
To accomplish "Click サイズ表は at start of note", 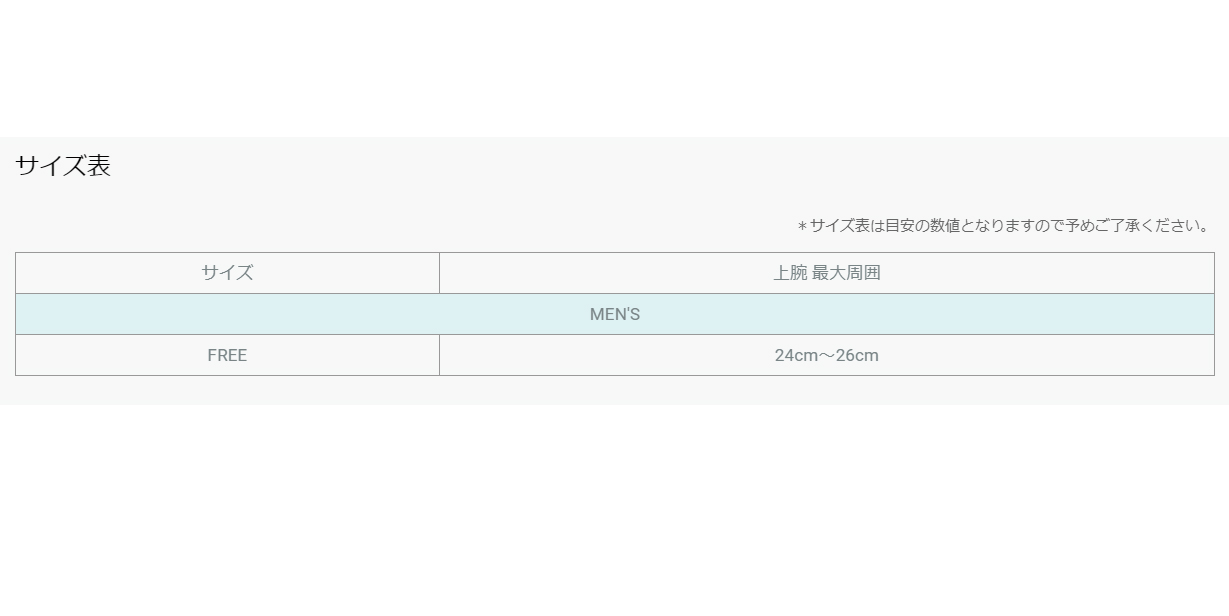I will point(848,226).
